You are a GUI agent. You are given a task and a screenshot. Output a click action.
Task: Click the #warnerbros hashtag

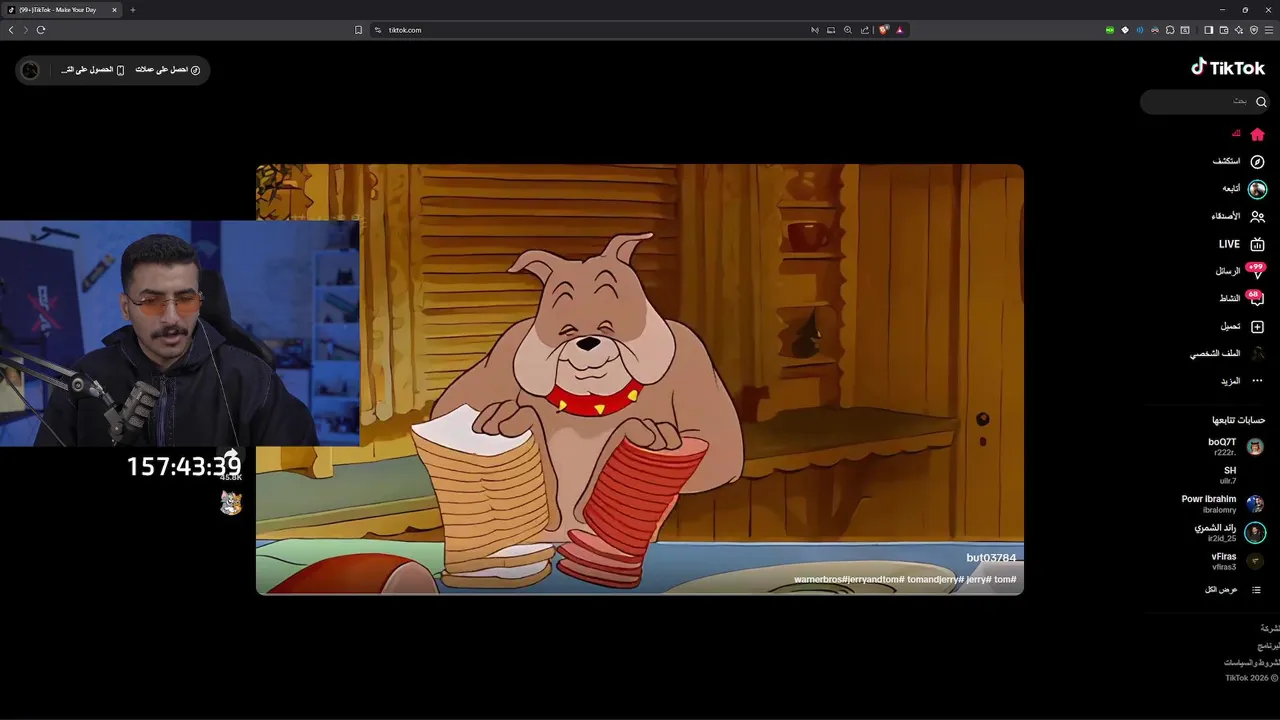point(820,580)
